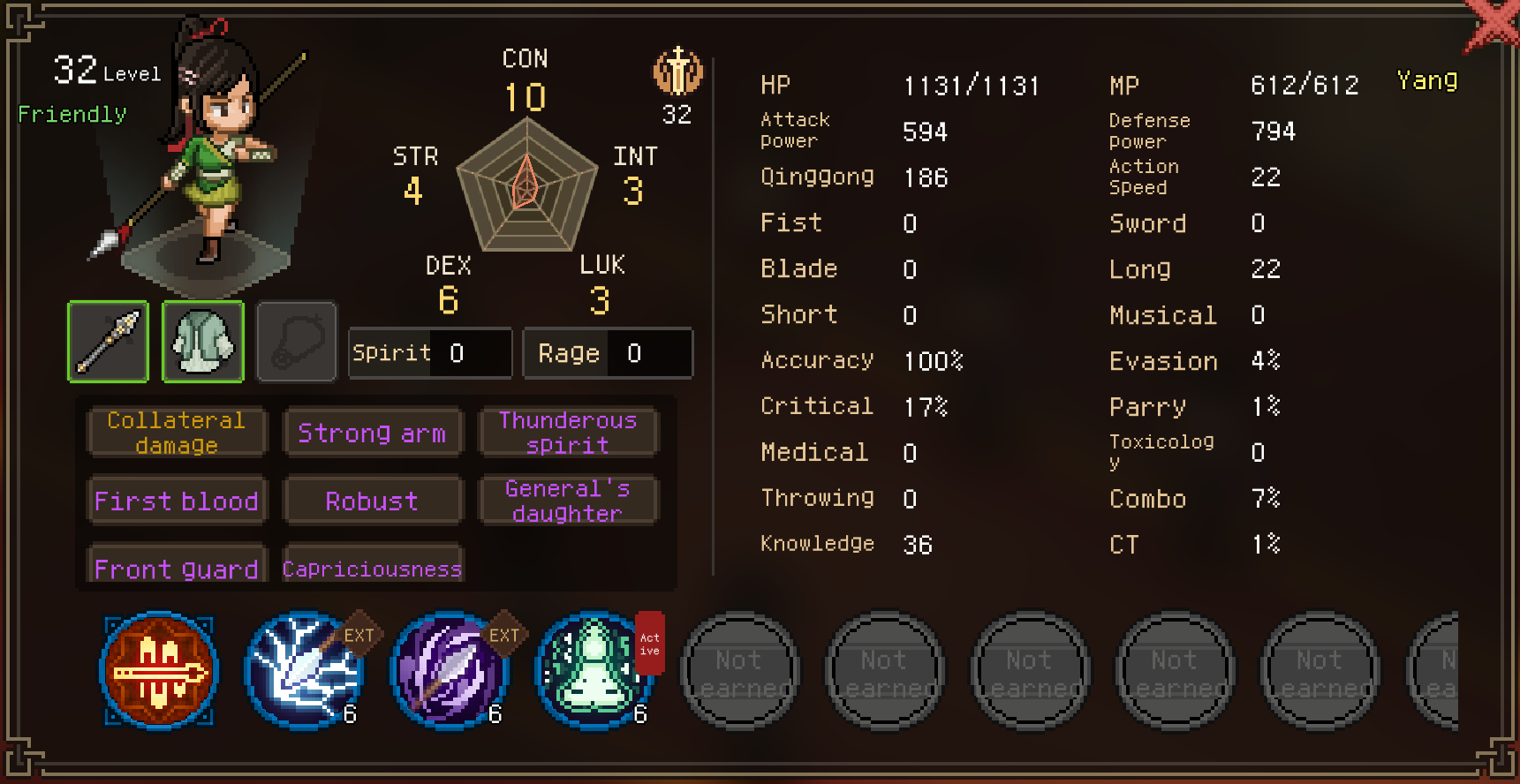
Task: View the First blood trait
Action: pyautogui.click(x=177, y=501)
